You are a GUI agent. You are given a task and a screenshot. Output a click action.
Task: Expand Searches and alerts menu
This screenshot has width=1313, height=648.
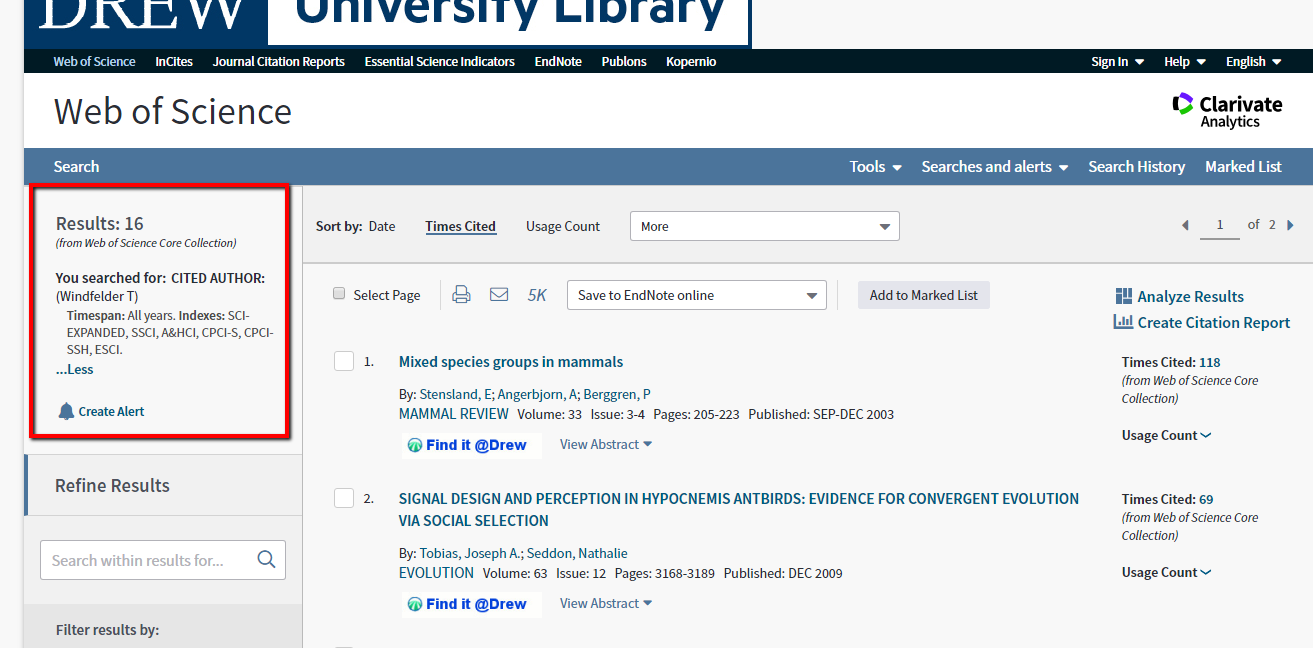pyautogui.click(x=995, y=167)
